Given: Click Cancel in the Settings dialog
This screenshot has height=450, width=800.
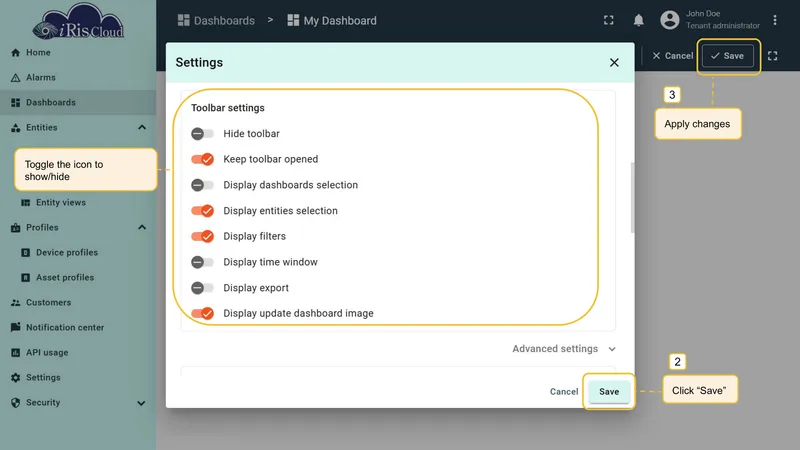Looking at the screenshot, I should [x=564, y=391].
